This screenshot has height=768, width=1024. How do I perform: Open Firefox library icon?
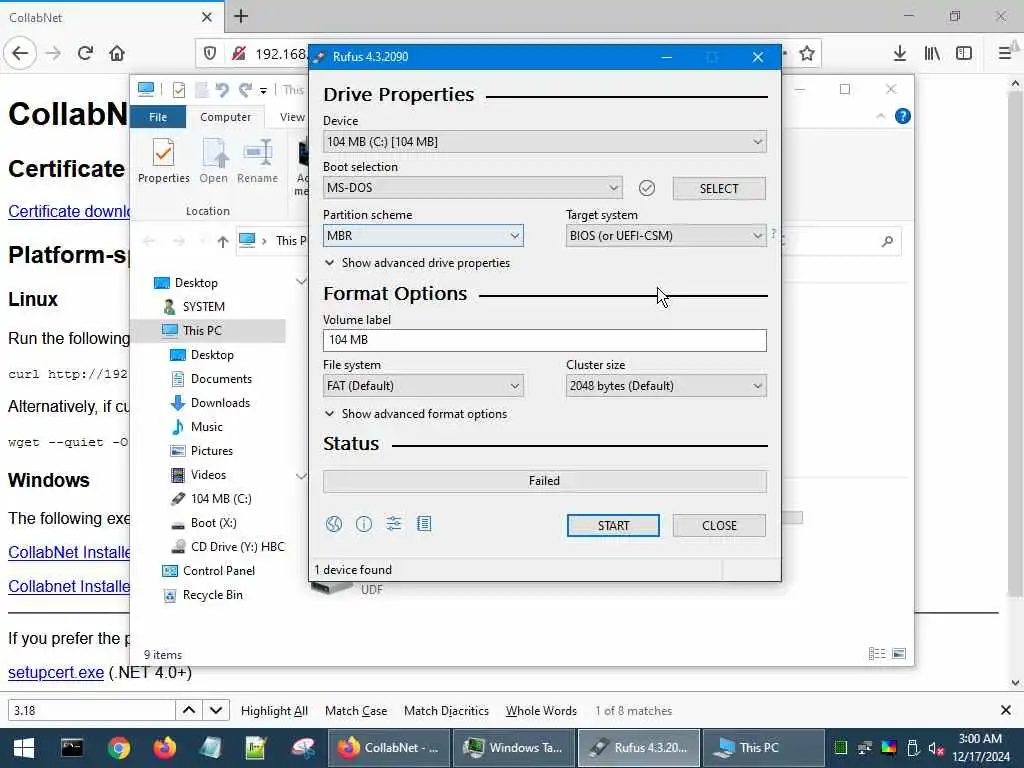pyautogui.click(x=932, y=53)
